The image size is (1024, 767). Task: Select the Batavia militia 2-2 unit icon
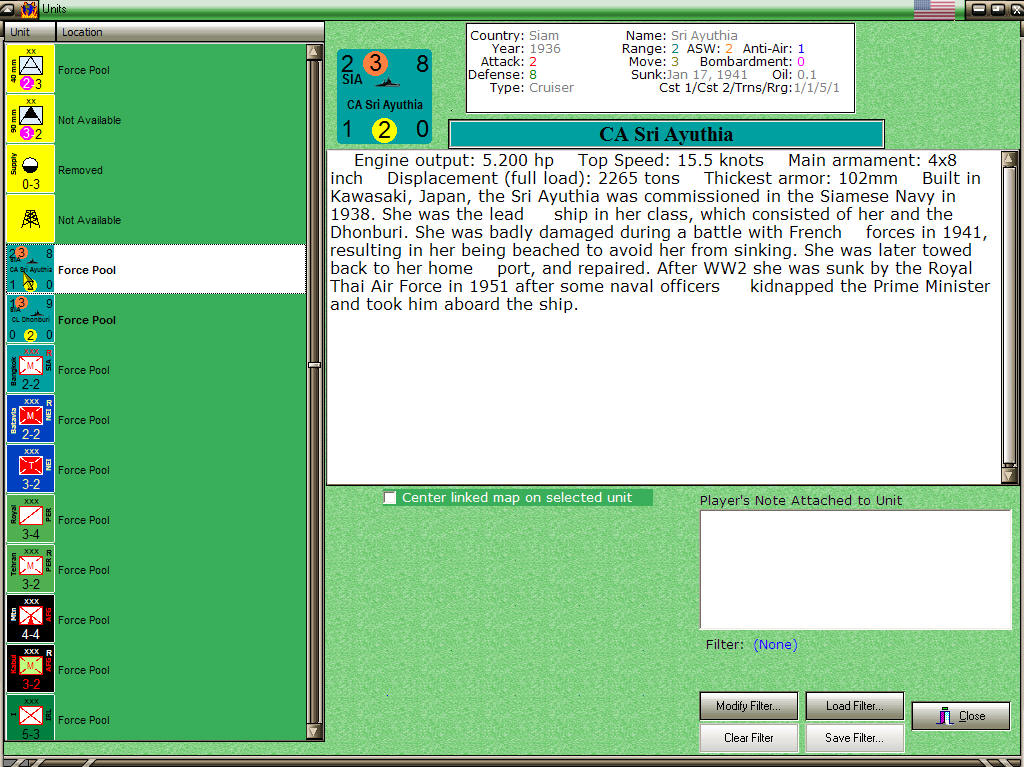point(30,419)
